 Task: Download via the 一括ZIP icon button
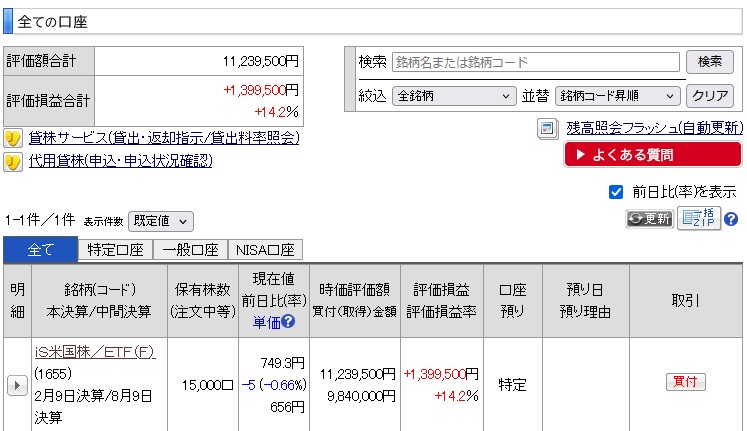pyautogui.click(x=698, y=219)
